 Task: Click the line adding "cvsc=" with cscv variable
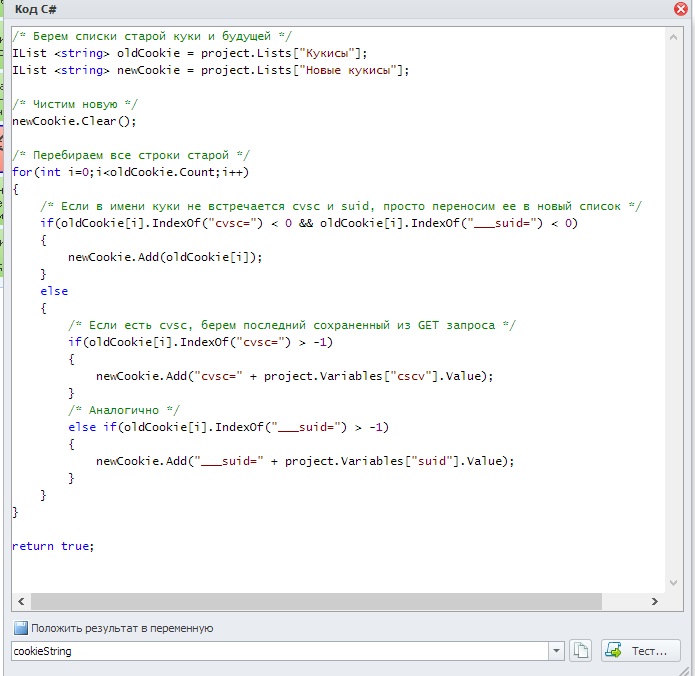coord(295,376)
